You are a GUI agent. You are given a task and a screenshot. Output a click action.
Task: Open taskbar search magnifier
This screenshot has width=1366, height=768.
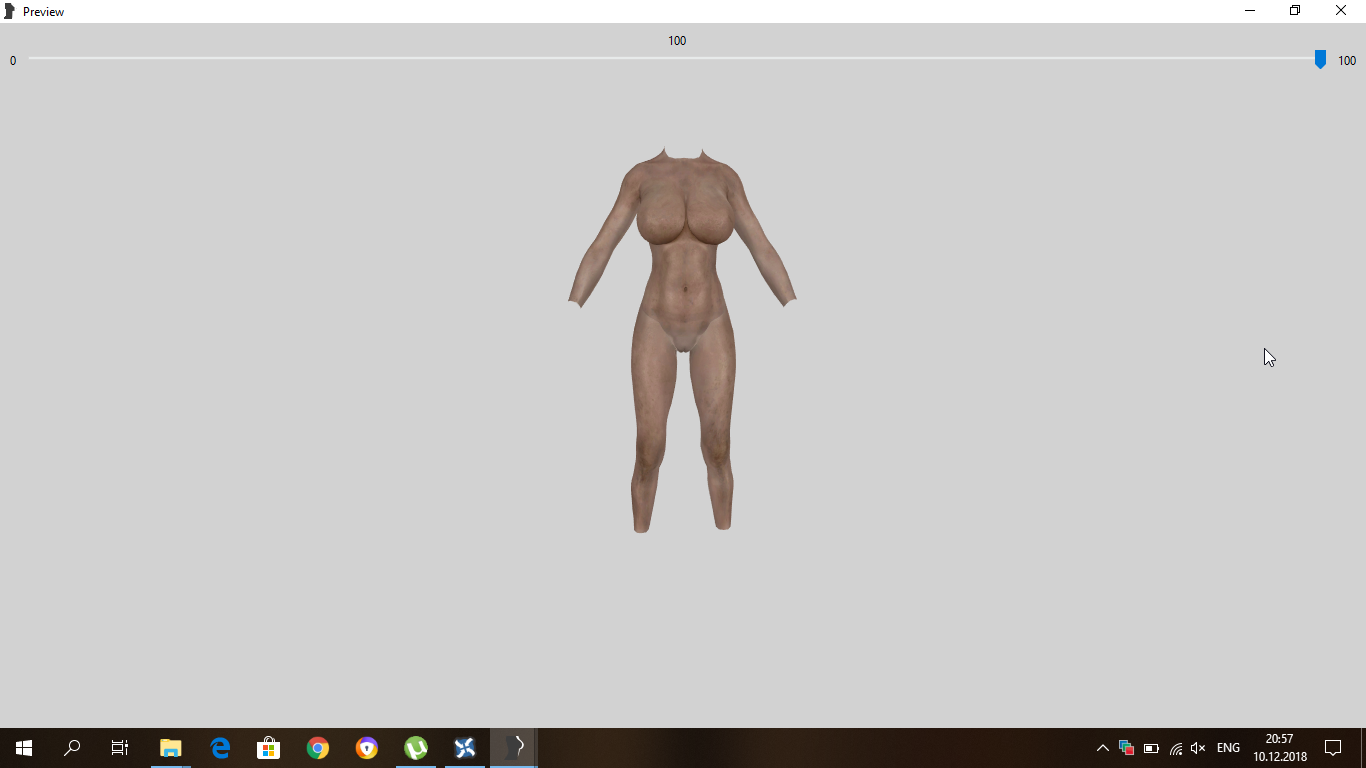click(x=72, y=748)
